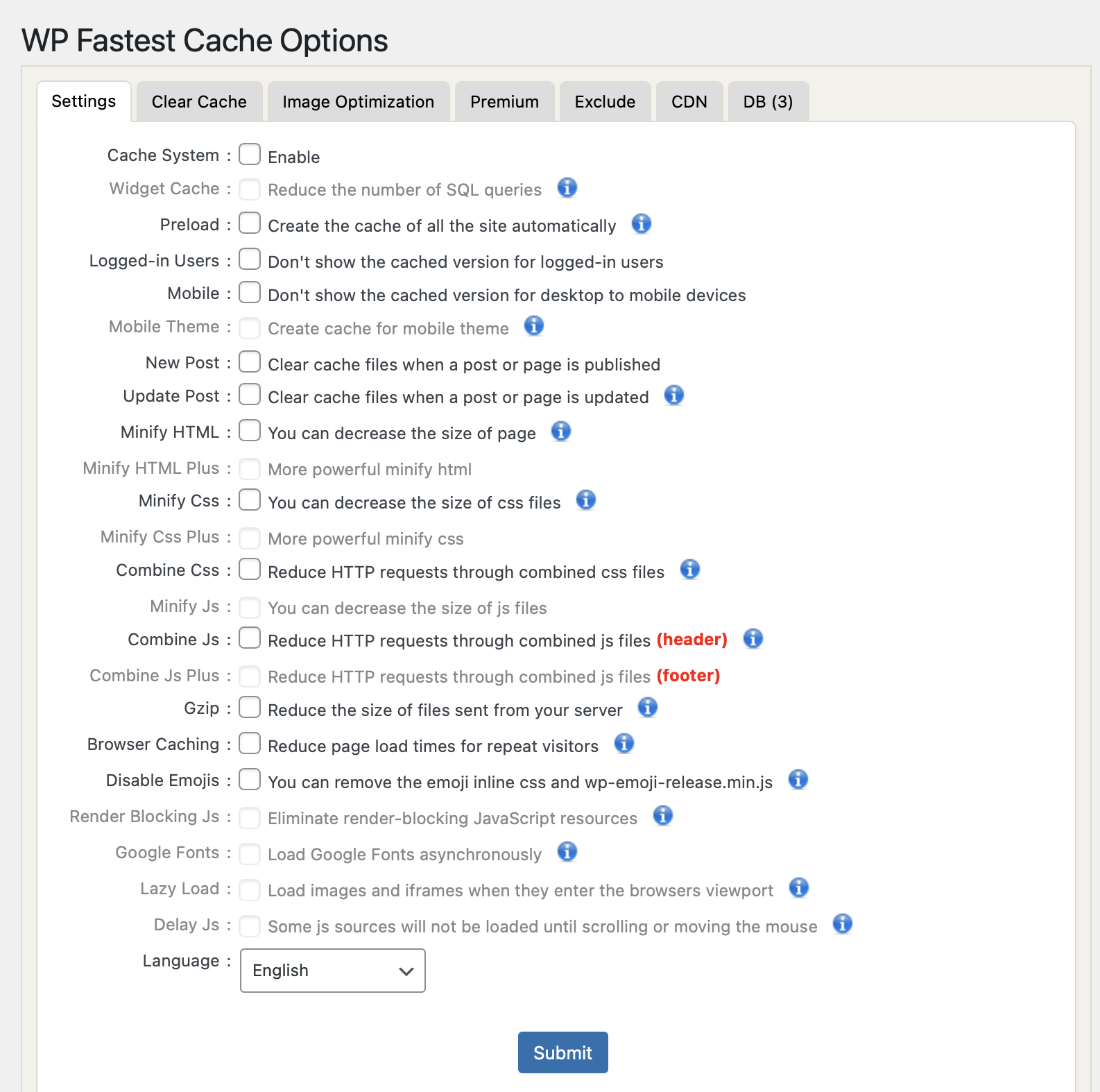Click the Disable Emojis info icon
This screenshot has height=1092, width=1100.
(798, 780)
